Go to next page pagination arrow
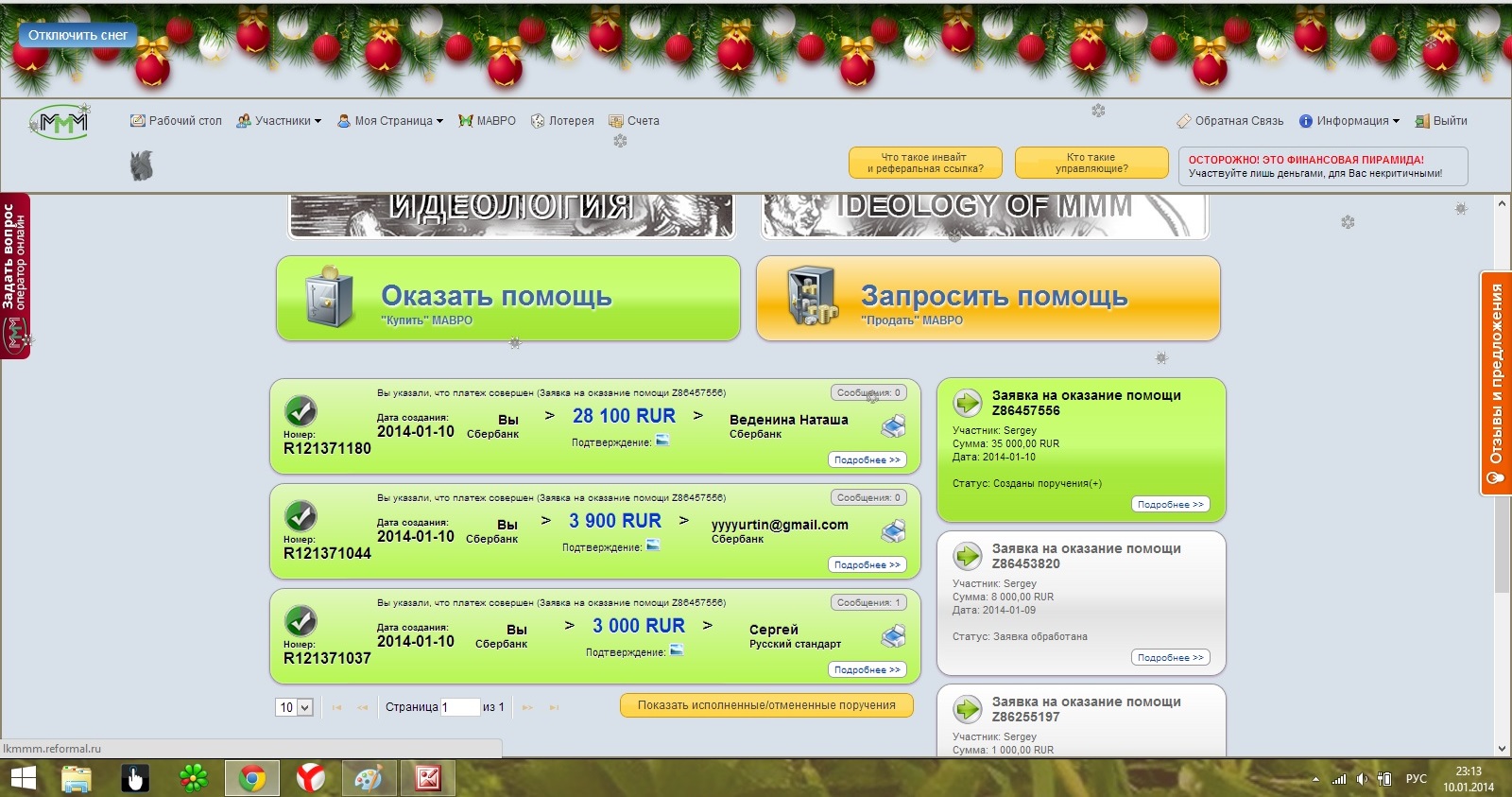This screenshot has width=1512, height=797. point(528,707)
